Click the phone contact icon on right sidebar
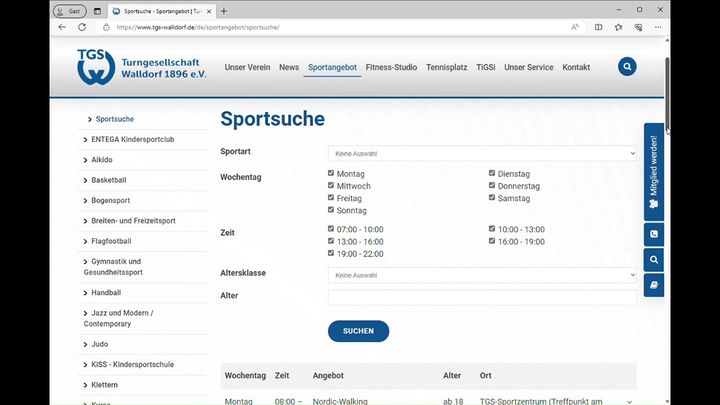This screenshot has width=720, height=405. click(653, 234)
